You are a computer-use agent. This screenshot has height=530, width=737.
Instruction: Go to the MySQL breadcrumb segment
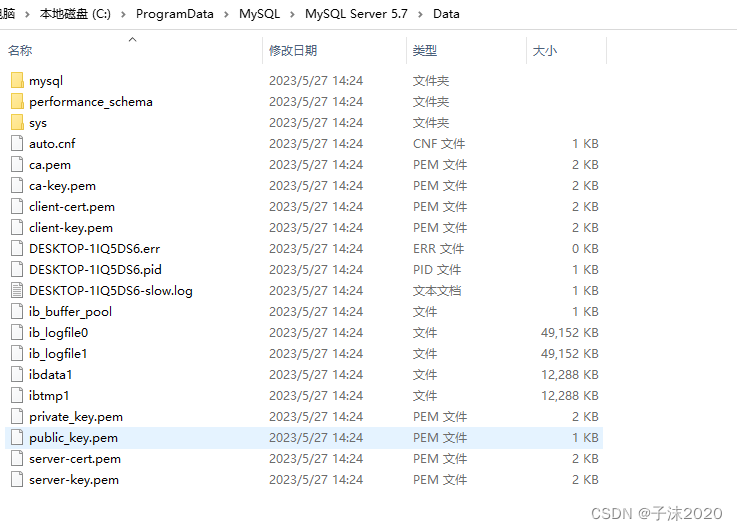[259, 14]
